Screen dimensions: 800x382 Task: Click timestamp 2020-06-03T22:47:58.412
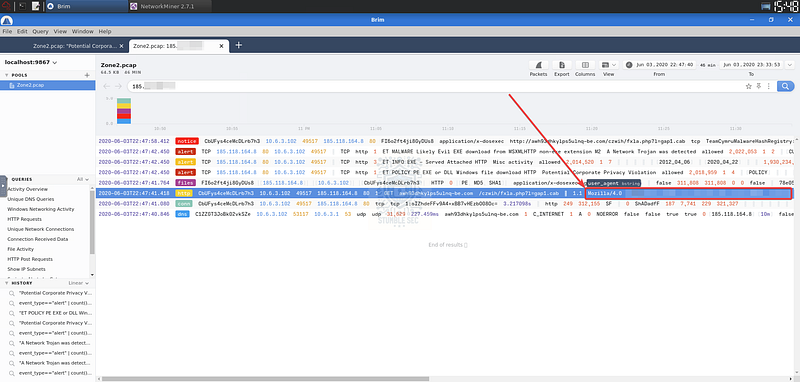point(134,141)
